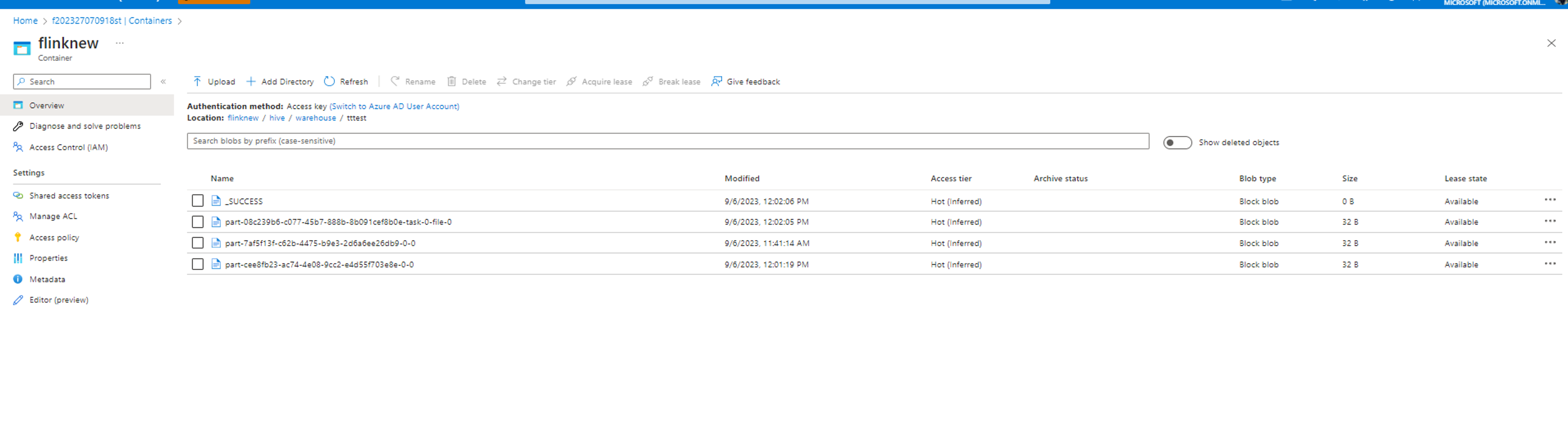The width and height of the screenshot is (1568, 424).
Task: Click the file icon for part-08c239b6 blob
Action: click(216, 222)
